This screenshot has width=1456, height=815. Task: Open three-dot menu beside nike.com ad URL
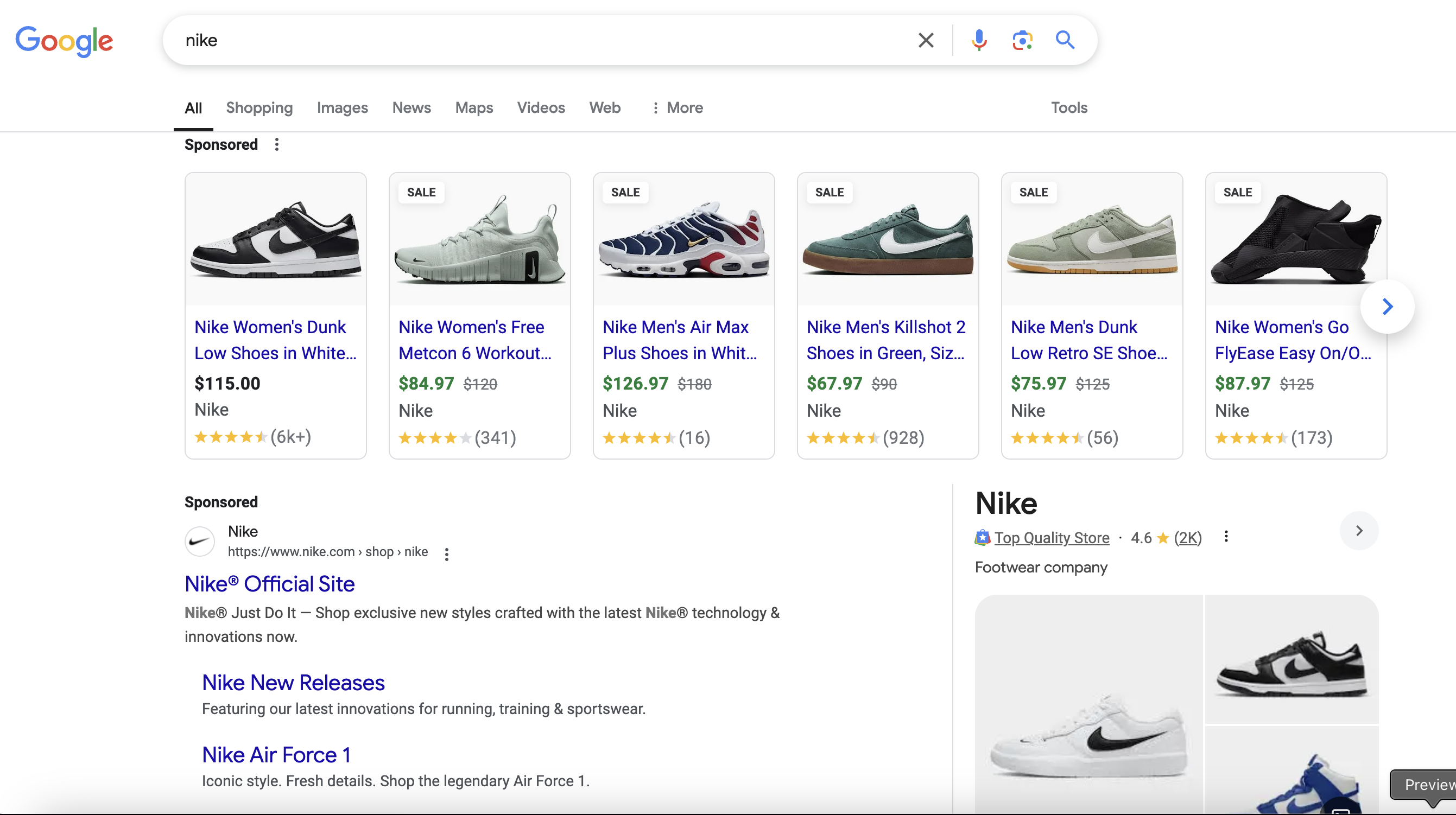click(447, 554)
